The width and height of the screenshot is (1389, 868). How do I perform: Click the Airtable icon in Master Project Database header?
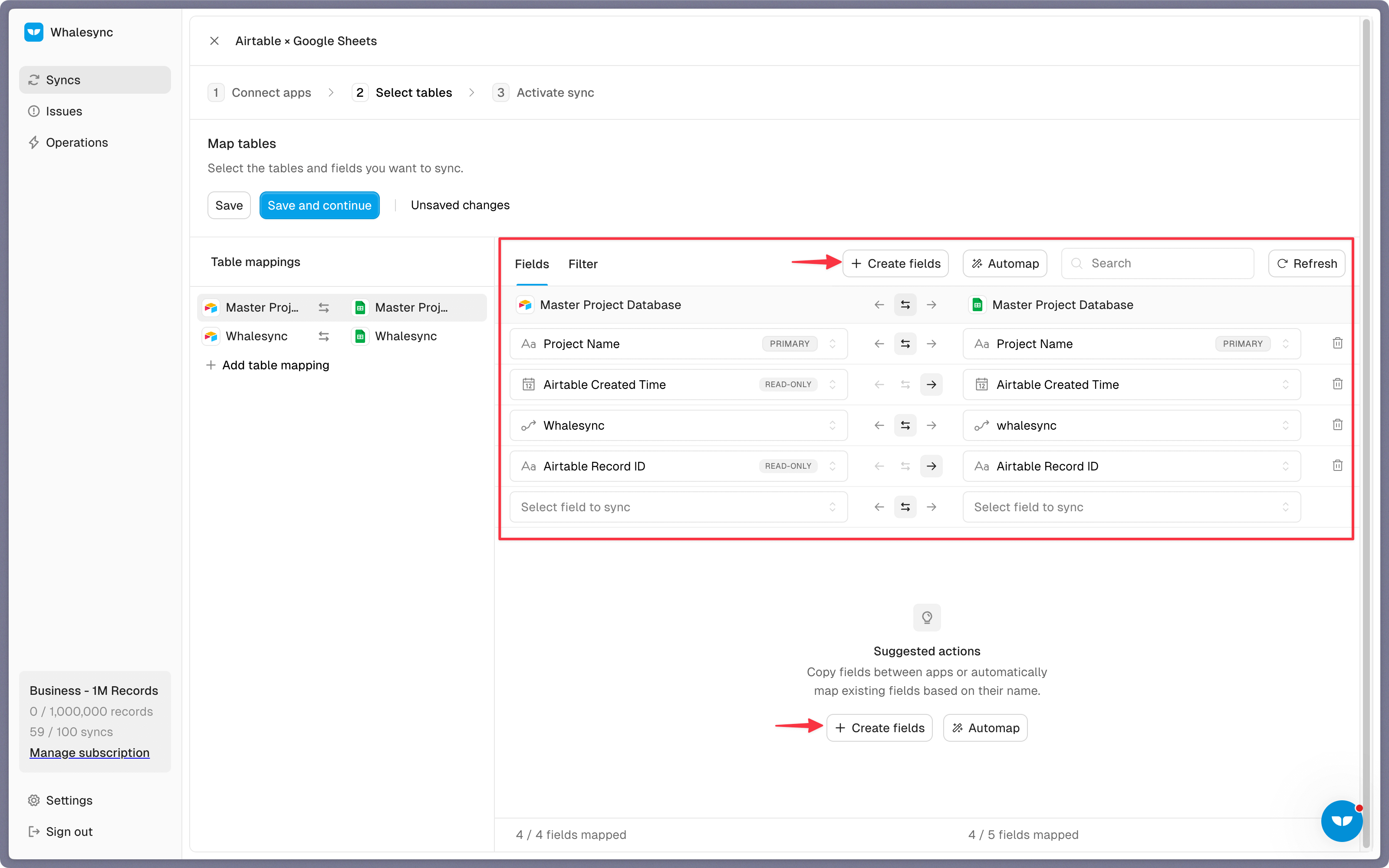pos(525,305)
